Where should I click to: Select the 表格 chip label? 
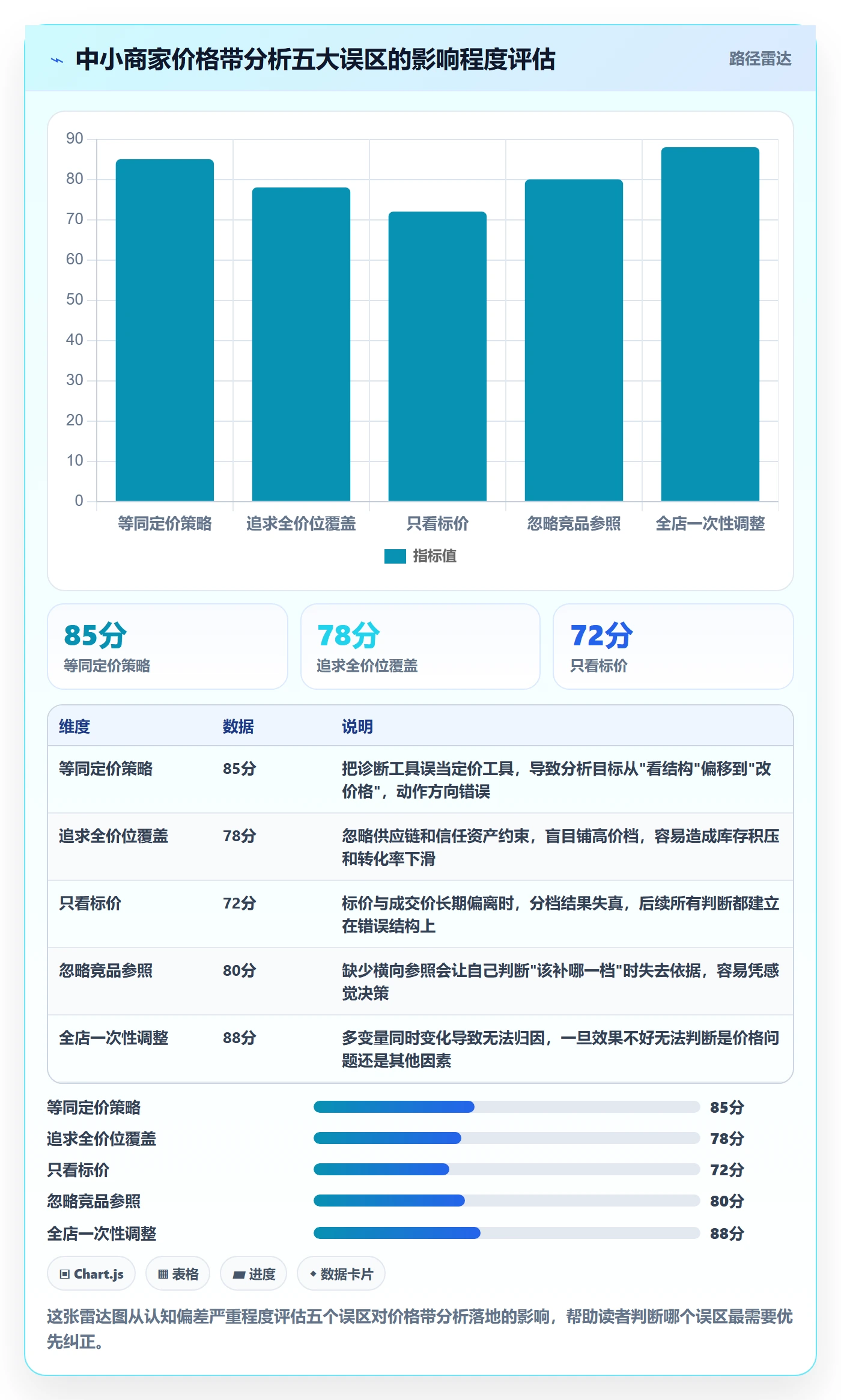pos(185,1274)
